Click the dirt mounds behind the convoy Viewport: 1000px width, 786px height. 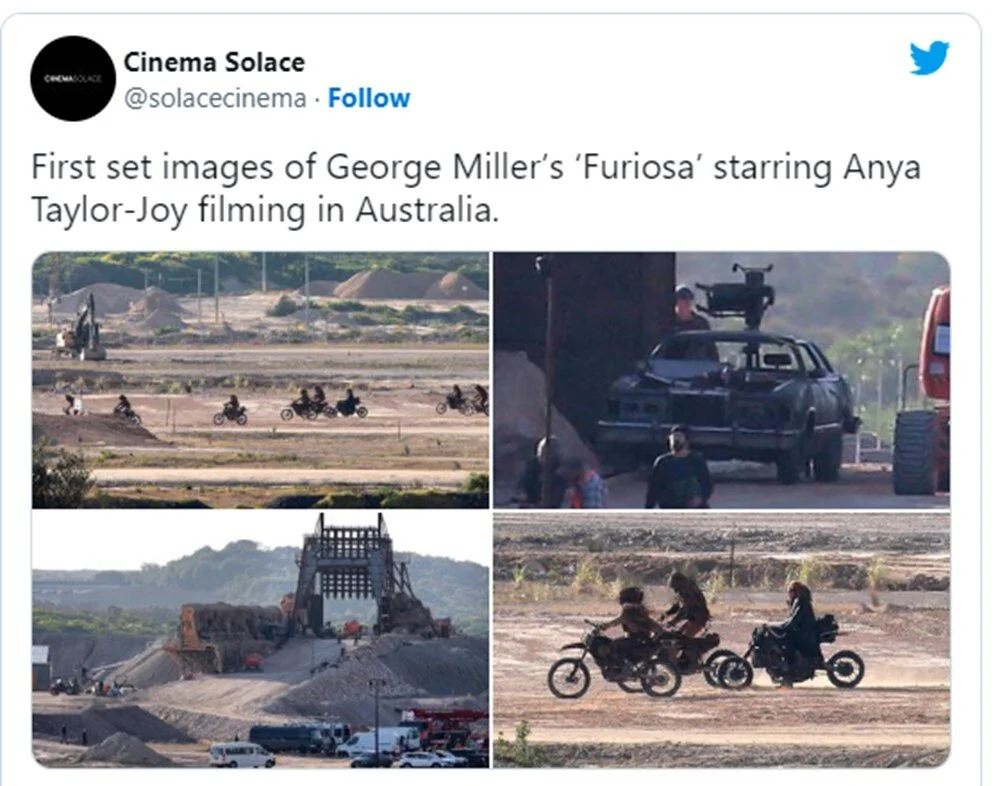[409, 285]
